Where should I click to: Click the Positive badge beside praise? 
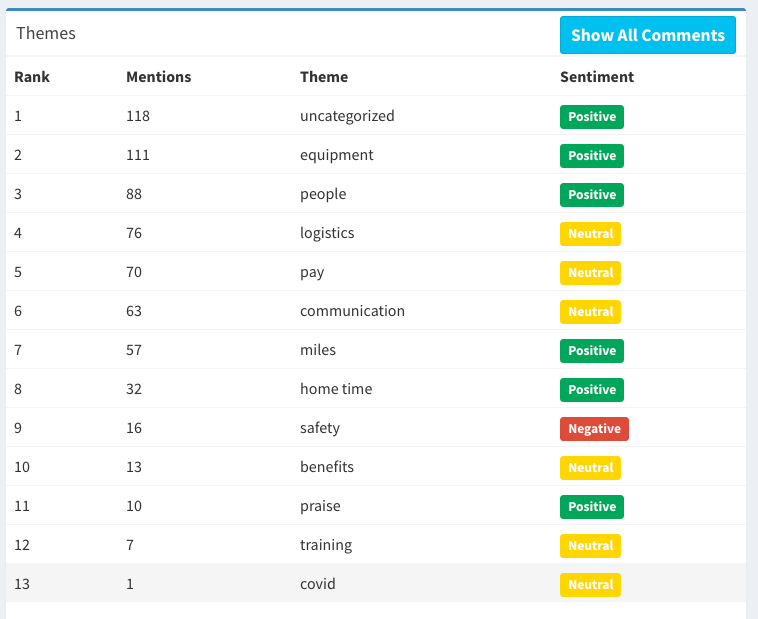tap(591, 507)
